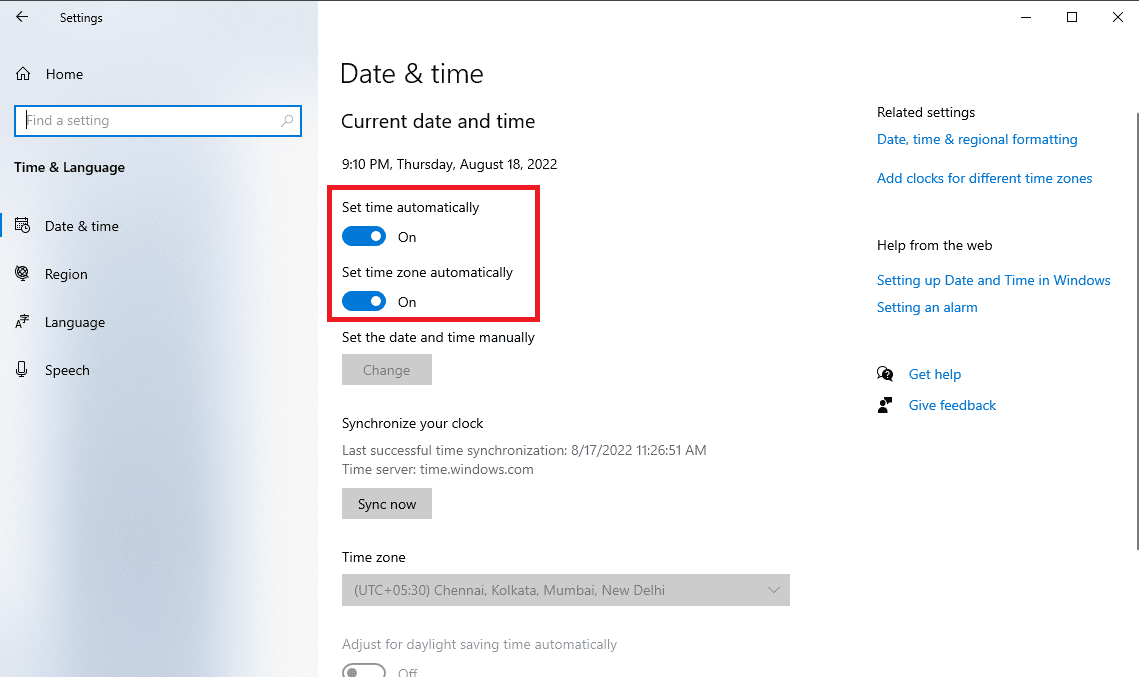The image size is (1139, 677).
Task: Toggle Adjust for daylight saving time
Action: (x=364, y=671)
